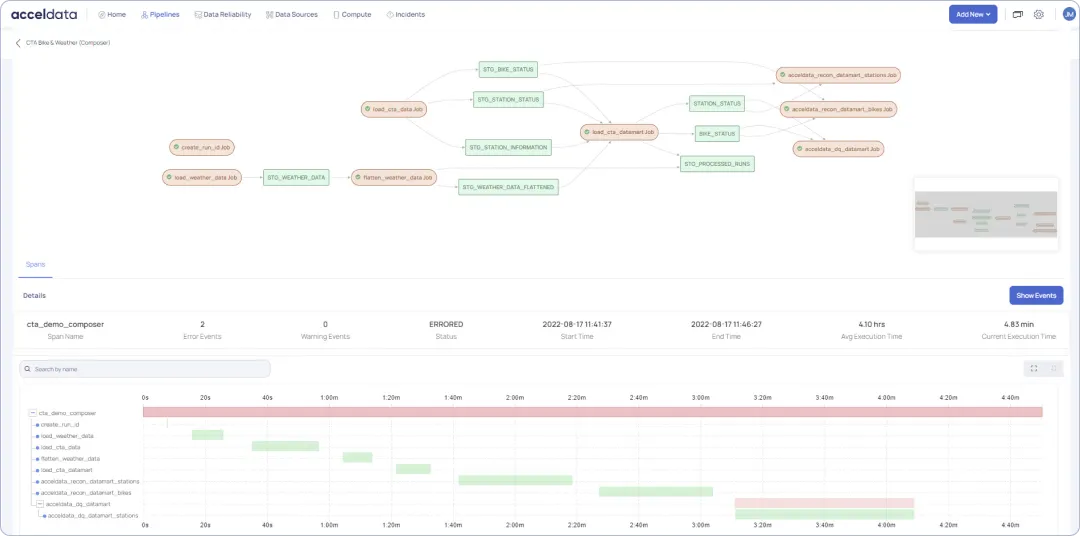Select the flatten_weather_data Job node
1080x536 pixels.
tap(394, 178)
